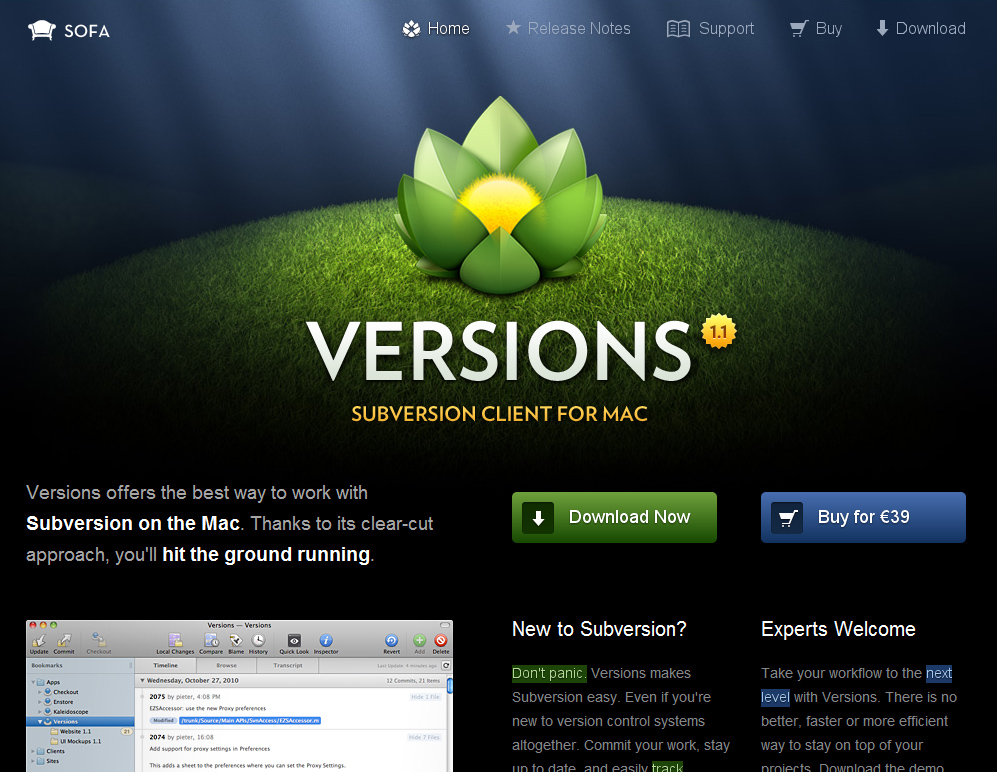Click the green Download Now button

click(614, 517)
